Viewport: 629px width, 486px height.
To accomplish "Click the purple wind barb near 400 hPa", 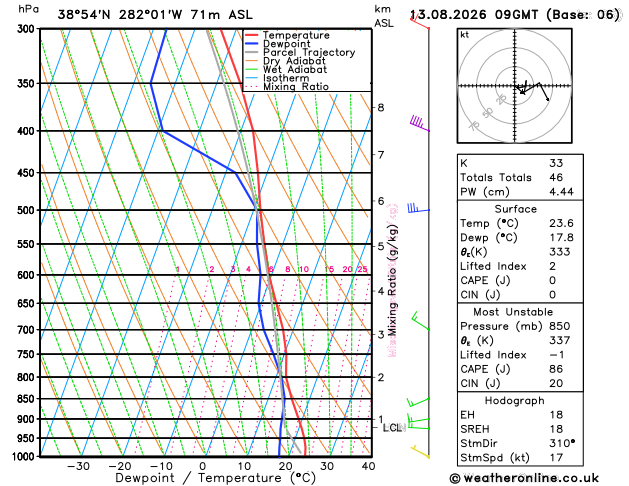I will [420, 124].
